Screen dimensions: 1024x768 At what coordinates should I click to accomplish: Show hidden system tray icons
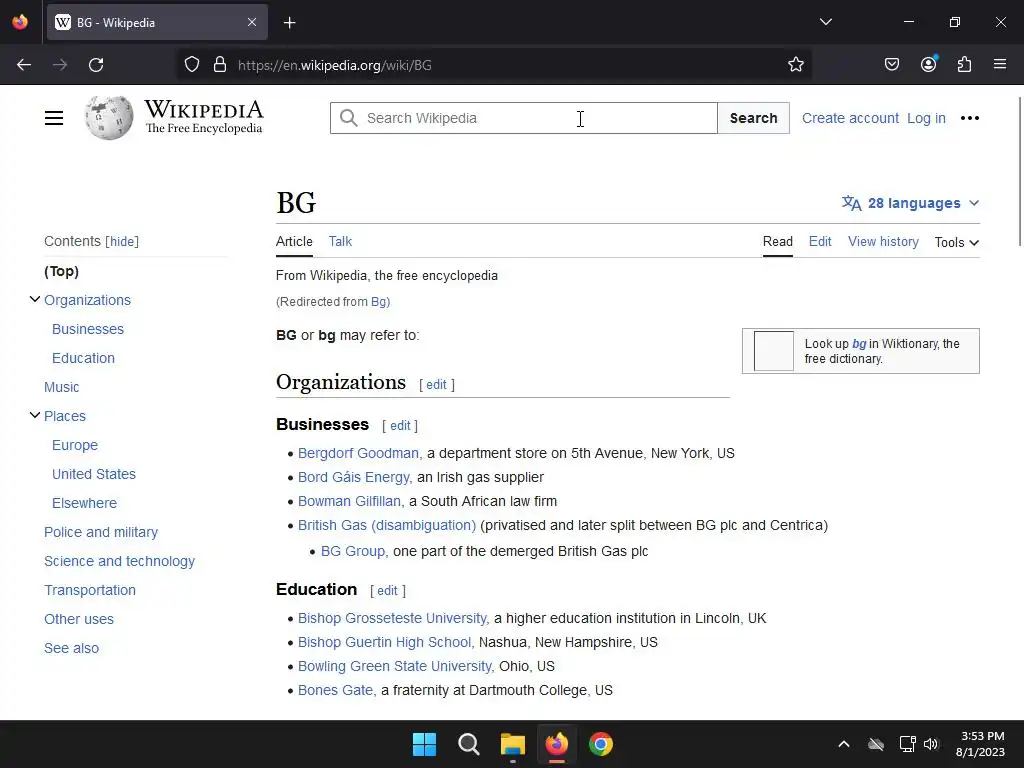click(x=844, y=744)
